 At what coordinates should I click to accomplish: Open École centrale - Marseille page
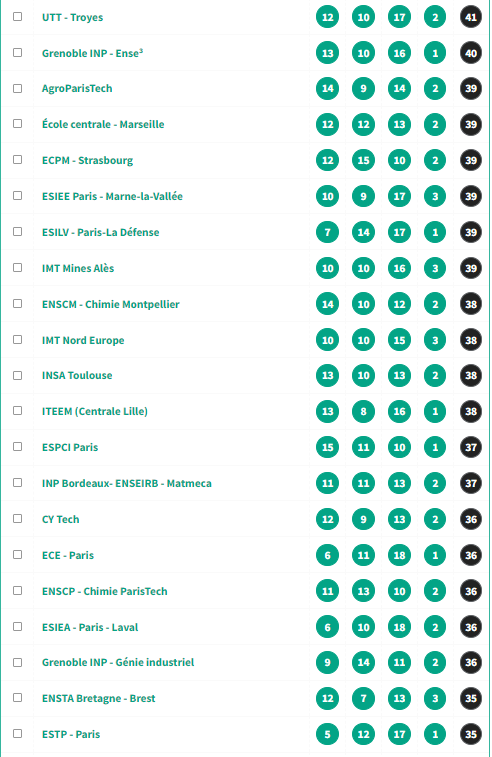(x=103, y=125)
